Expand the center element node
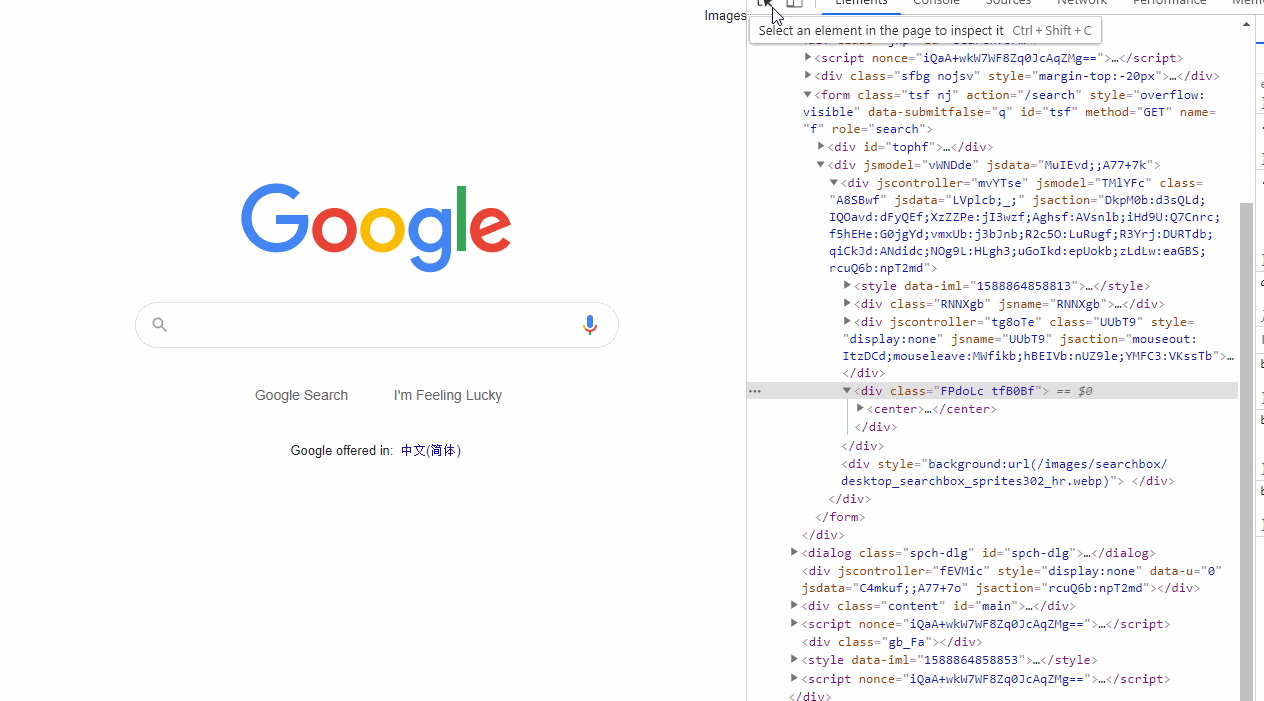 860,408
